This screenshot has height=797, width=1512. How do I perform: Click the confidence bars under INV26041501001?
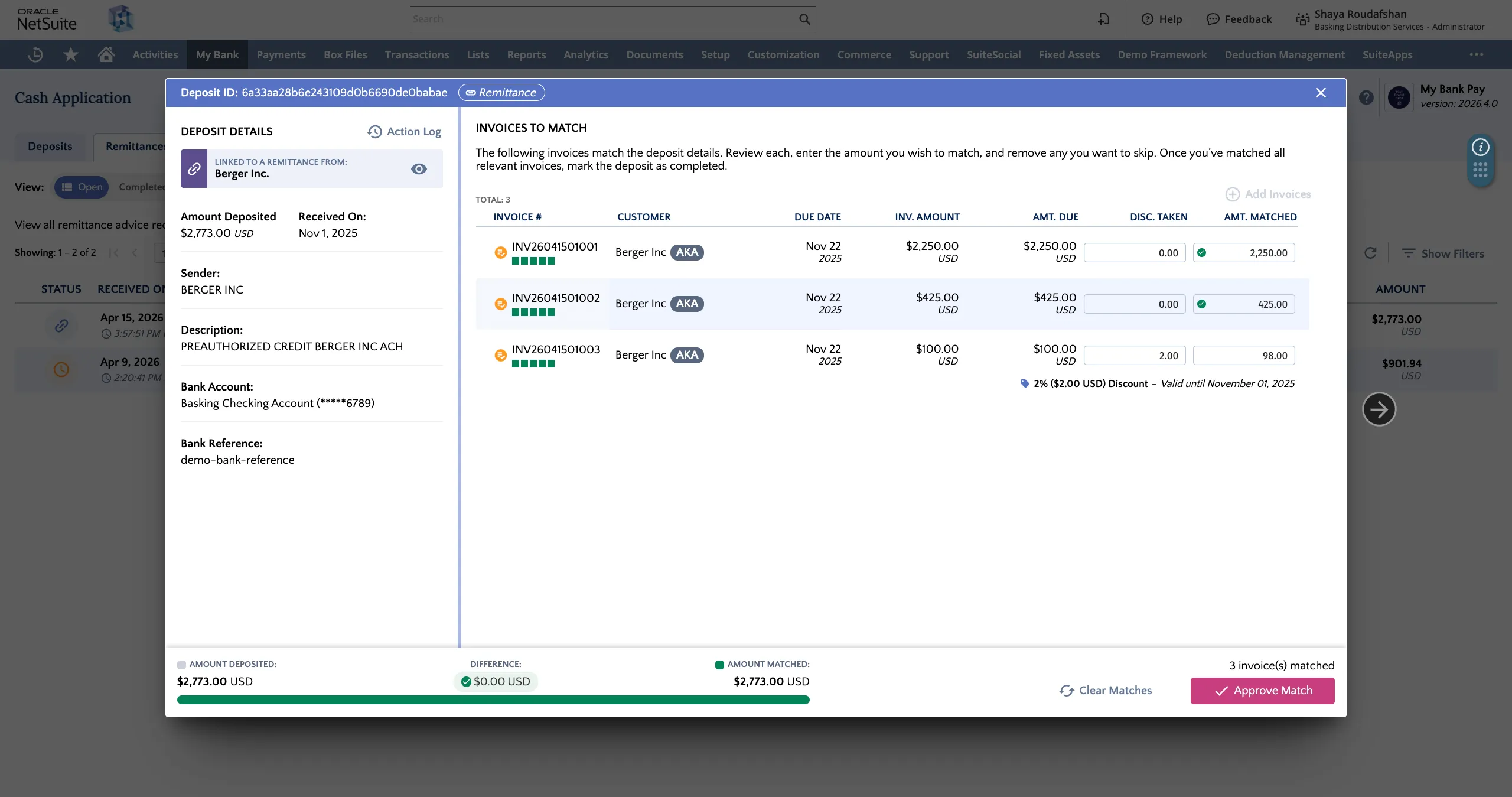click(533, 261)
